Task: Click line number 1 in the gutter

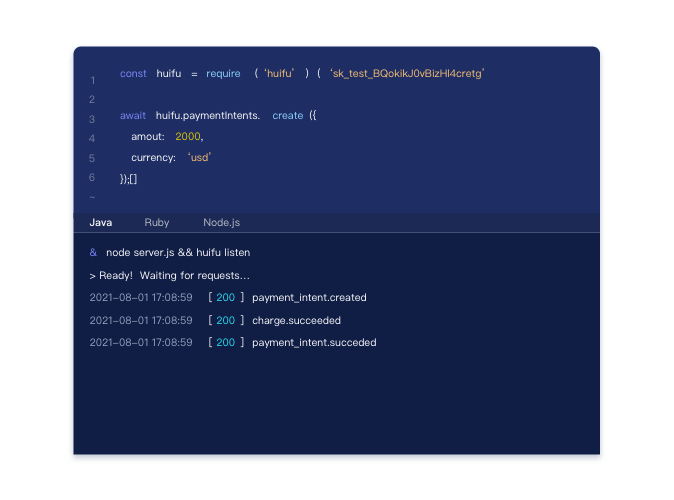Action: pos(92,80)
